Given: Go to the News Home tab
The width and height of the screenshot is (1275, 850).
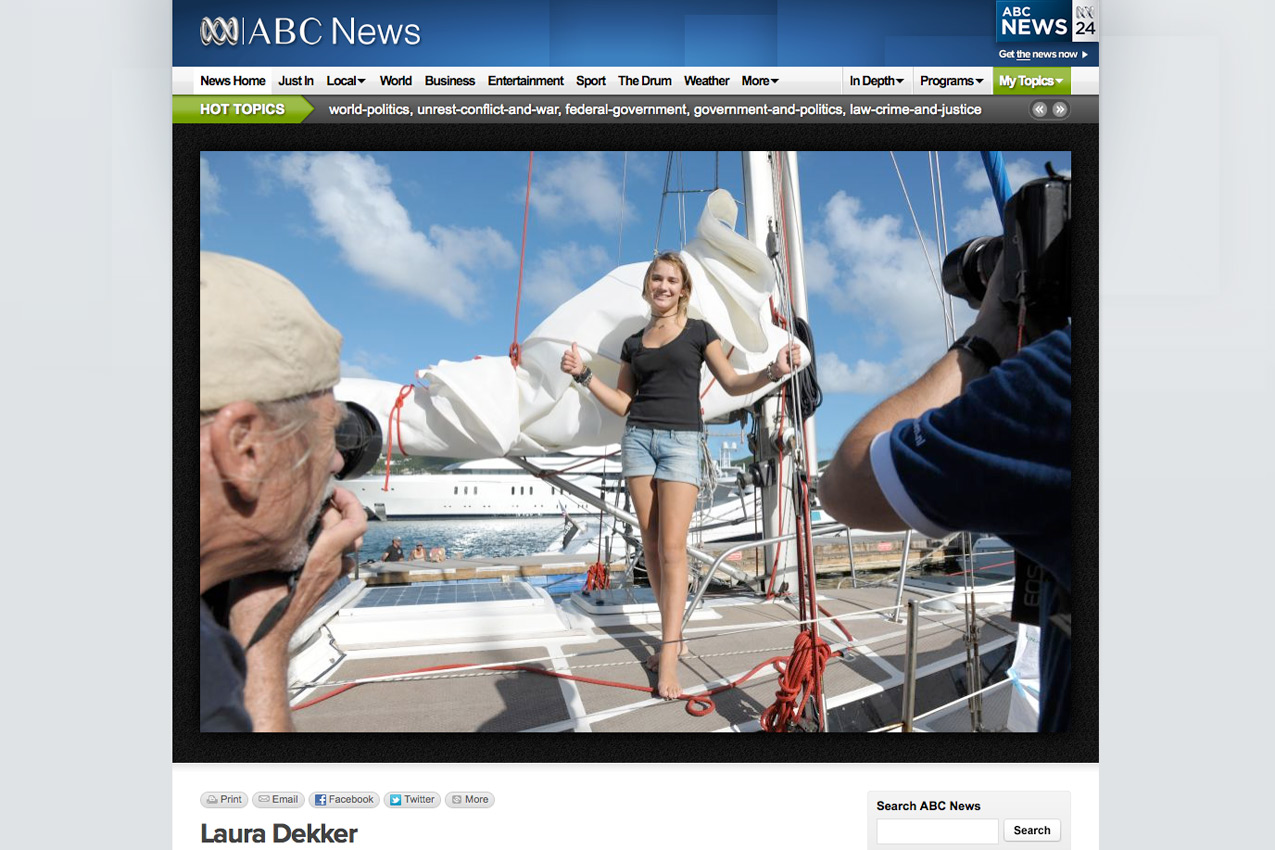Looking at the screenshot, I should click(x=232, y=81).
